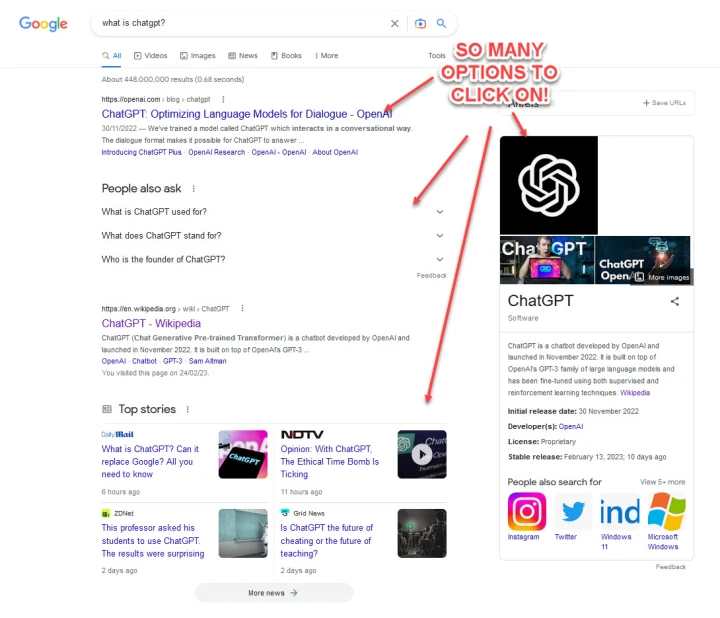This screenshot has width=720, height=618.
Task: Open the Google logo homepage link
Action: click(x=43, y=23)
